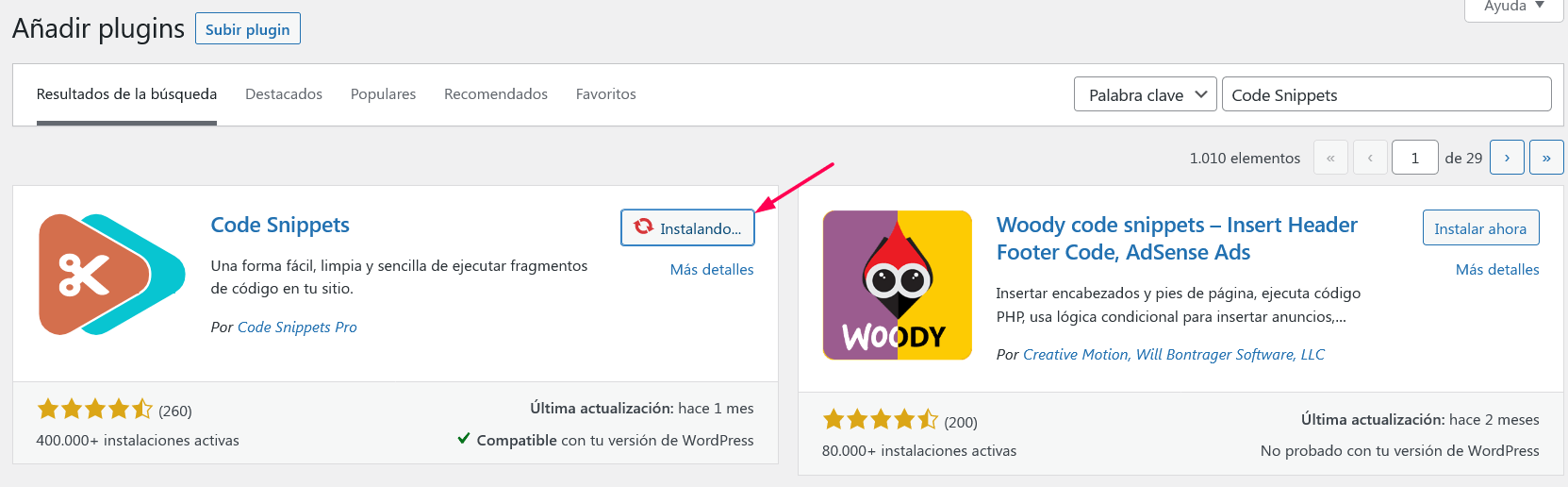The width and height of the screenshot is (1568, 487).
Task: Click the Instalando... button
Action: tap(687, 227)
